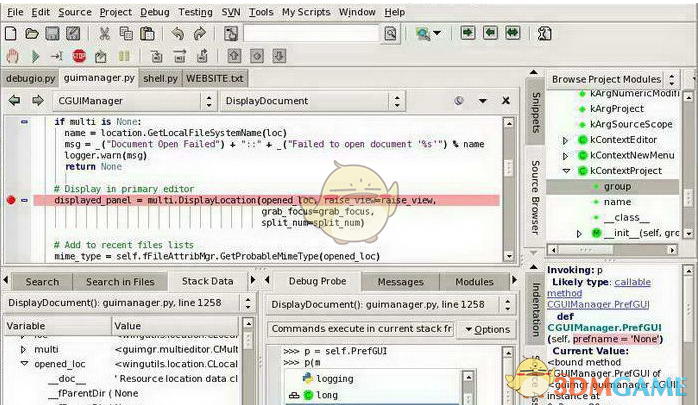698x405 pixels.
Task: Open the Debug menu
Action: [x=154, y=12]
